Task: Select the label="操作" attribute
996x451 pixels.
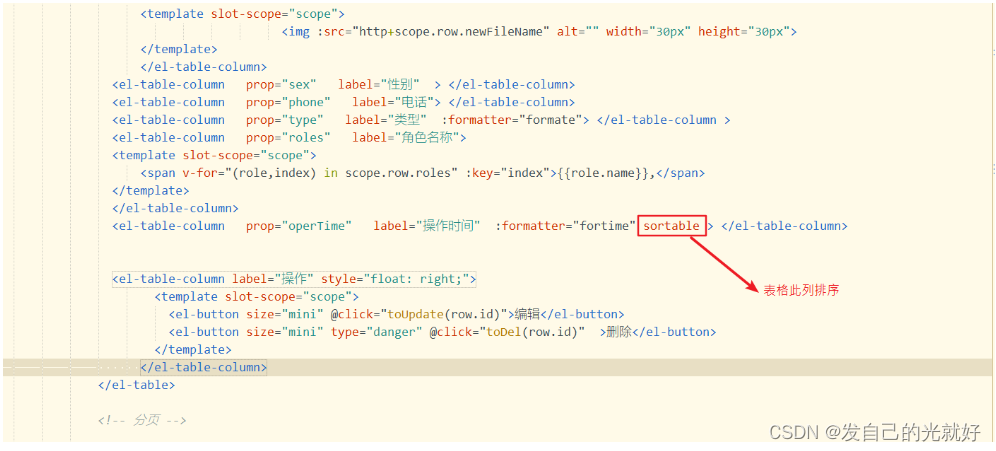Action: coord(273,279)
